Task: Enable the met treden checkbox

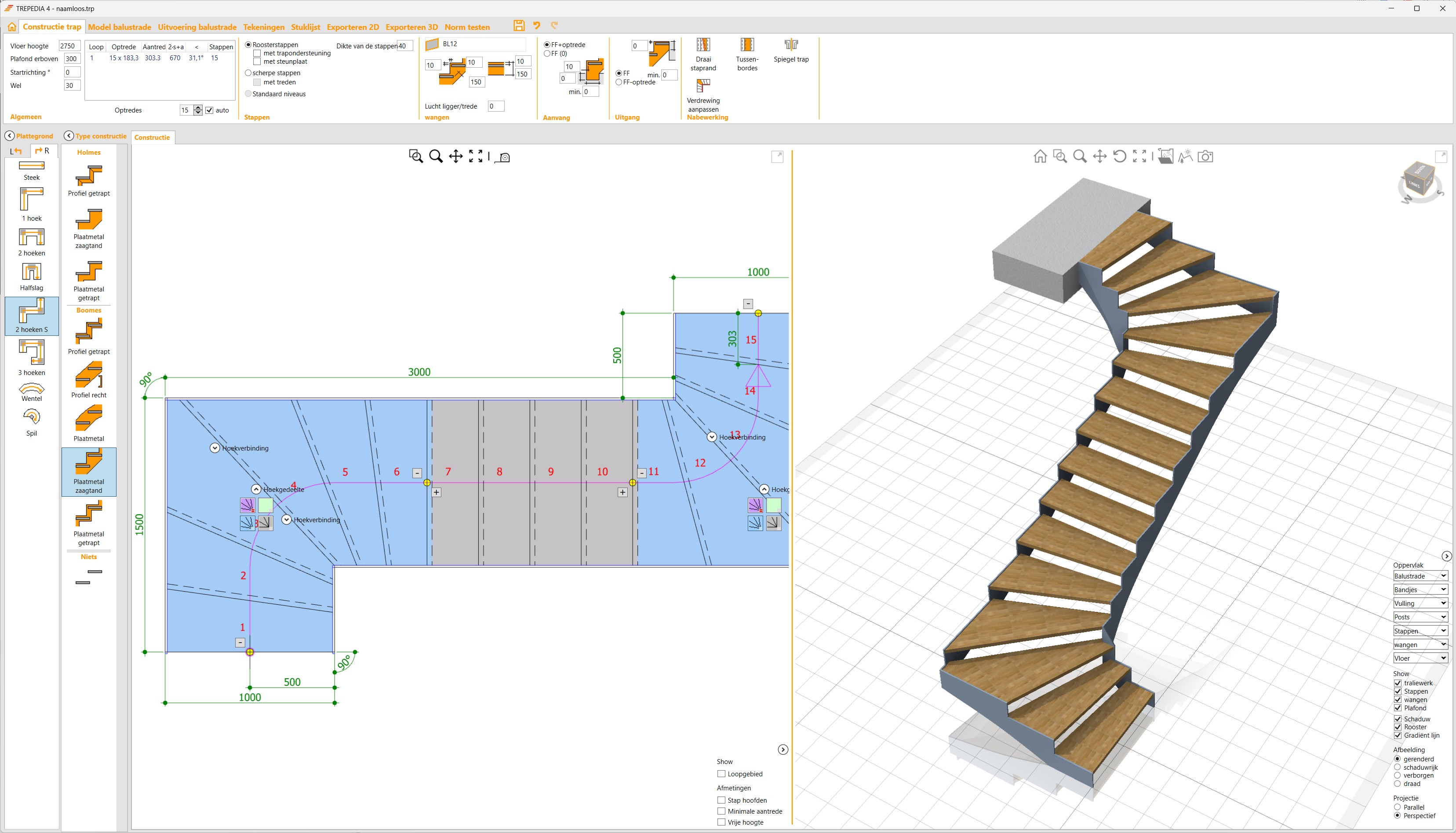Action: (x=257, y=82)
